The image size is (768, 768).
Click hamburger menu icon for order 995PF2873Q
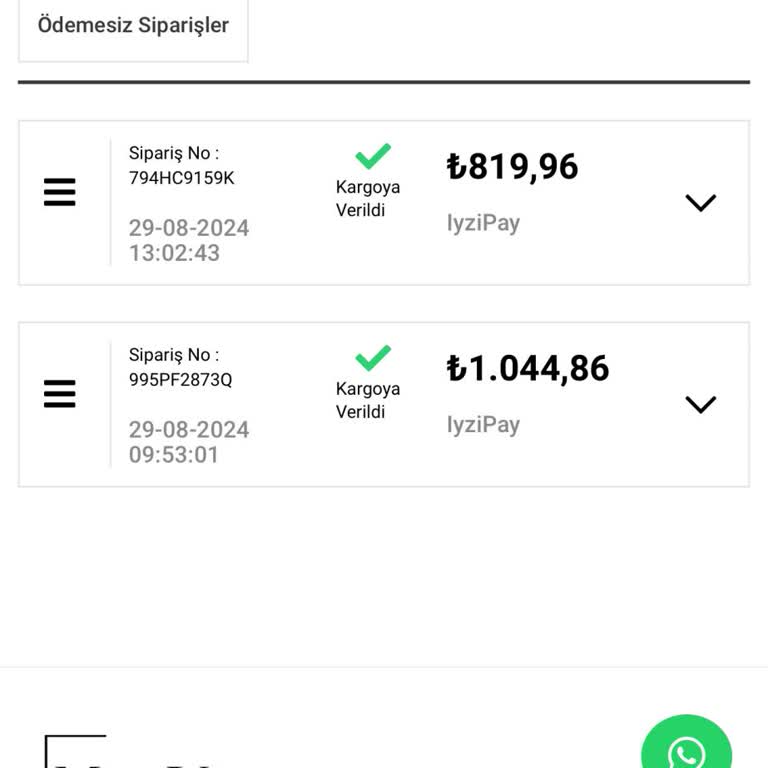[60, 394]
